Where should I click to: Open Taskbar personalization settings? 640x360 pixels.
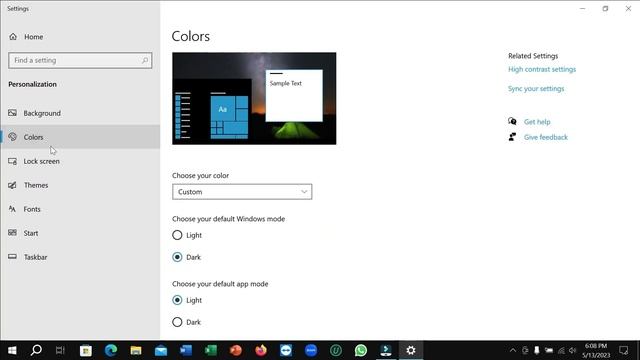coord(80,257)
